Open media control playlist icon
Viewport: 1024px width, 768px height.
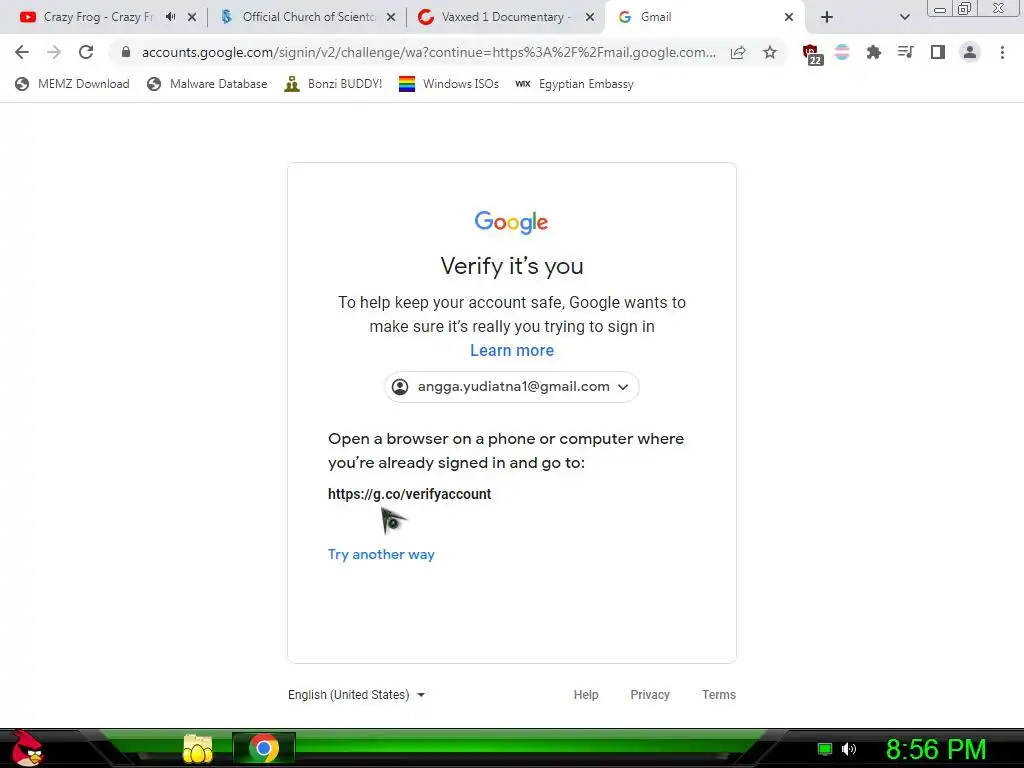[x=906, y=52]
